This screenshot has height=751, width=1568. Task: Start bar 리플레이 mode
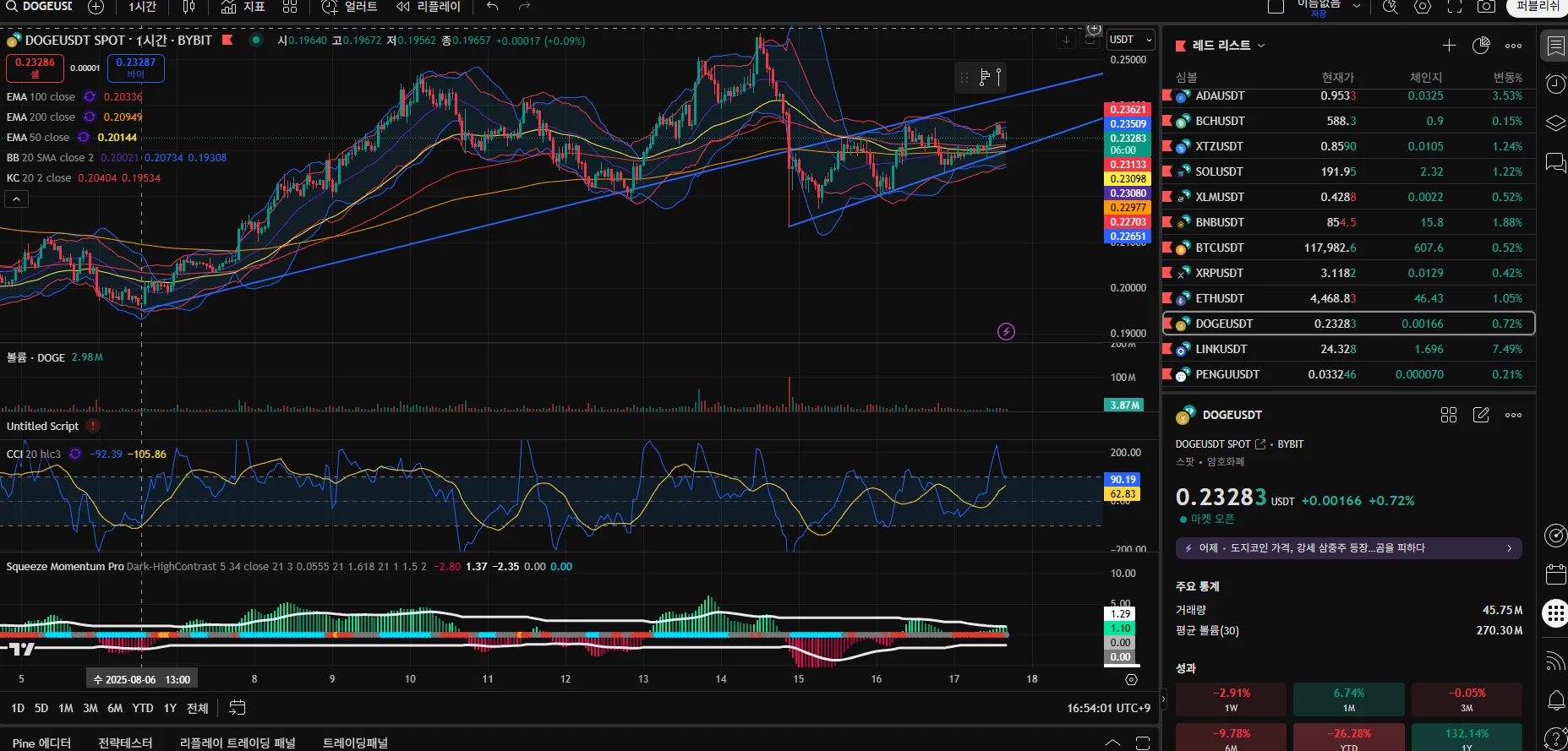click(x=429, y=7)
